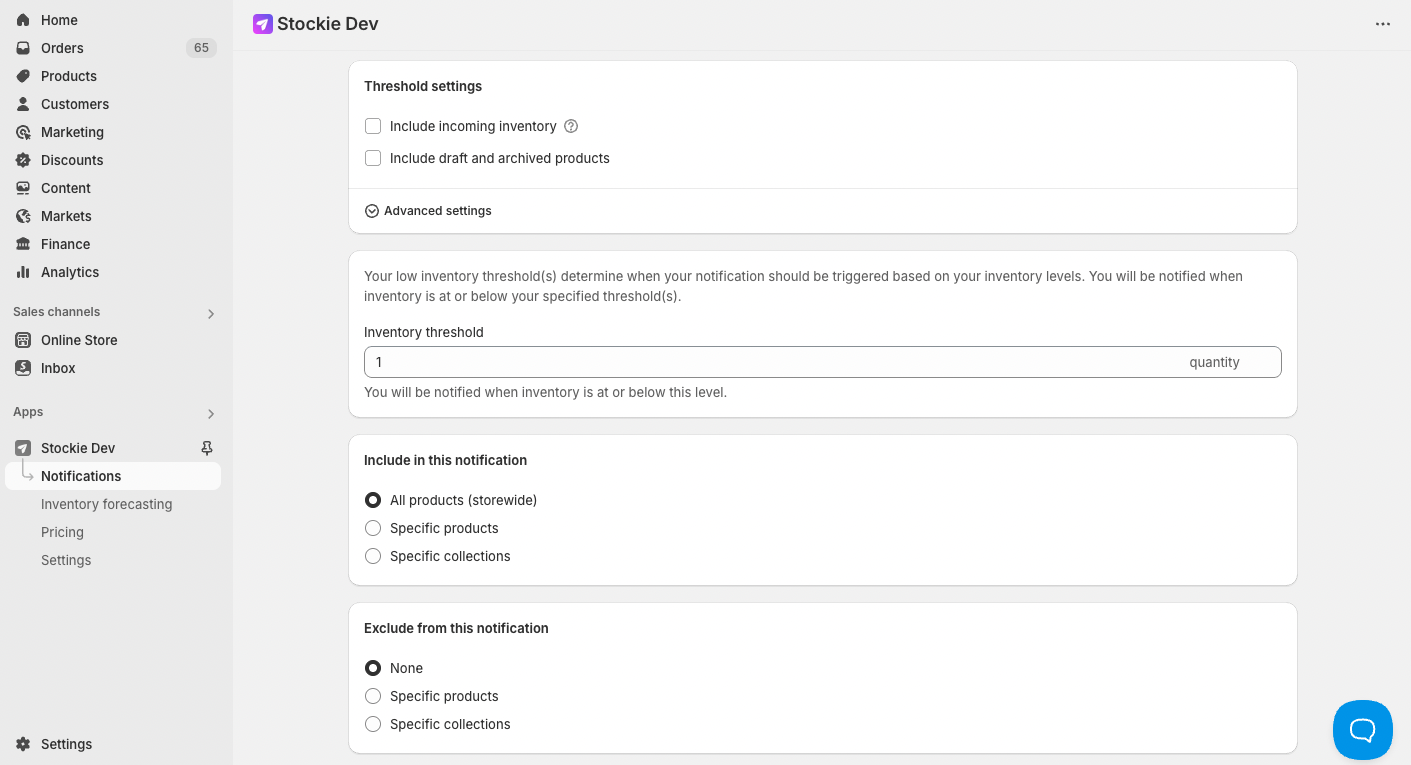Viewport: 1411px width, 765px height.
Task: Click the Home house icon in sidebar
Action: click(x=23, y=20)
